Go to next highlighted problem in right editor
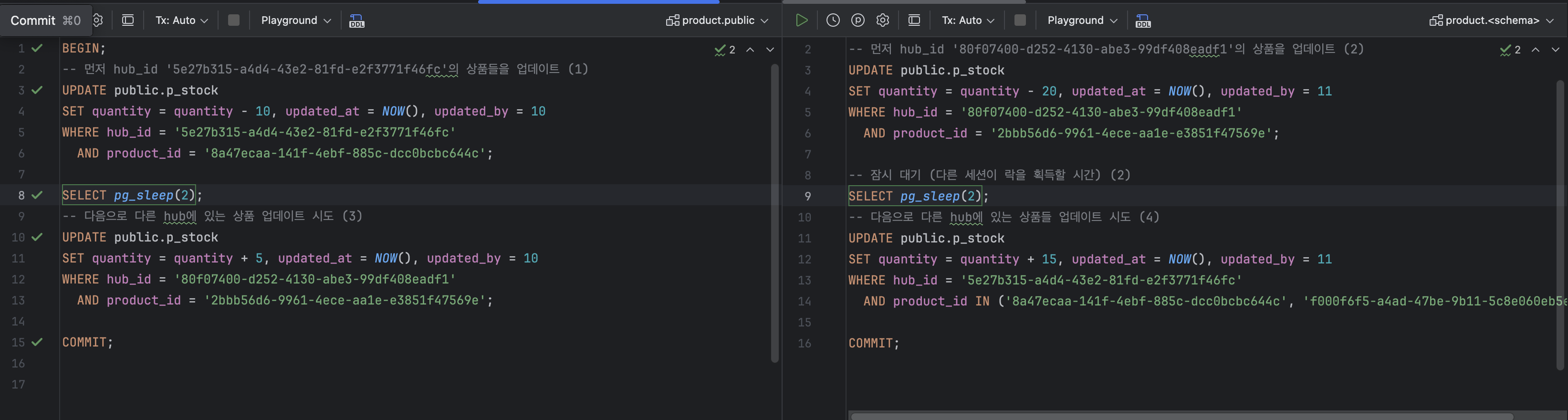1568x420 pixels. pos(1555,50)
